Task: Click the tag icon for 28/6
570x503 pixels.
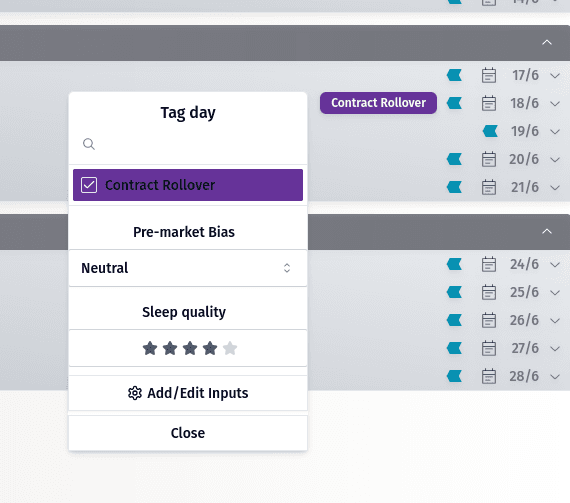Action: pos(454,376)
